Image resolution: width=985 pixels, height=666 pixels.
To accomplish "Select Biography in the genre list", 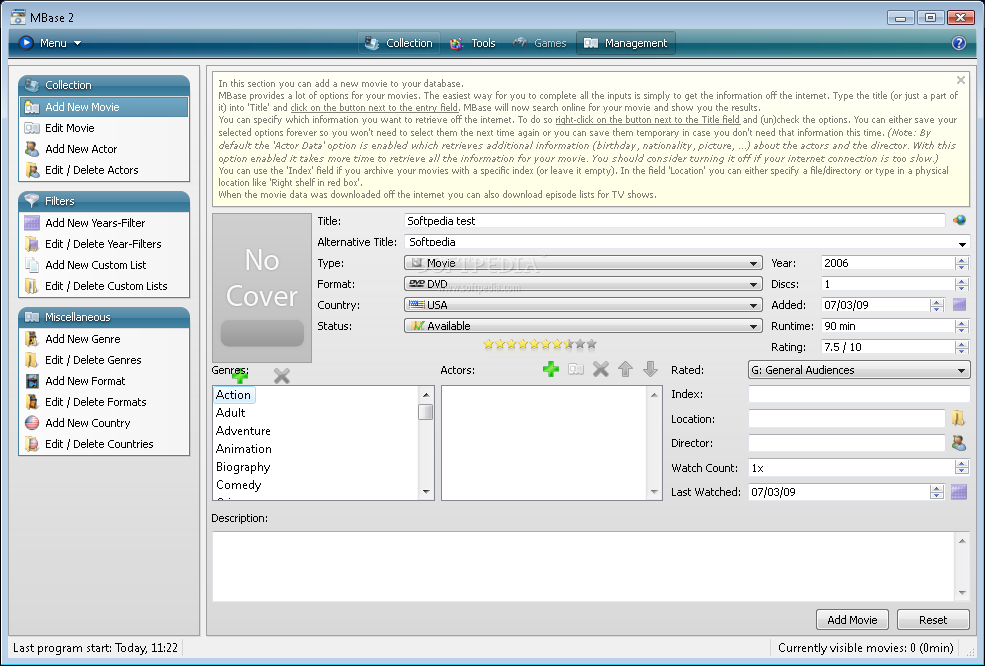I will pyautogui.click(x=242, y=467).
